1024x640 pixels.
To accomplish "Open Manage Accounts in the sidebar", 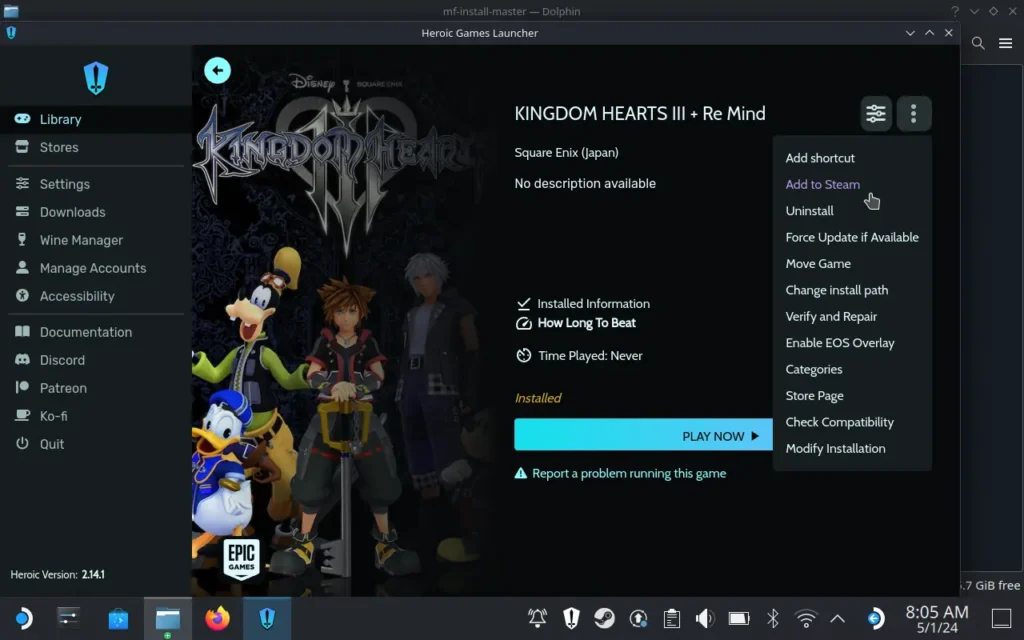I will (95, 268).
